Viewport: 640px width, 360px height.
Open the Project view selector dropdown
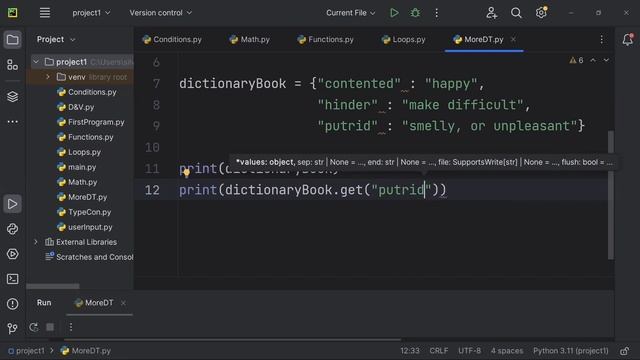[56, 40]
